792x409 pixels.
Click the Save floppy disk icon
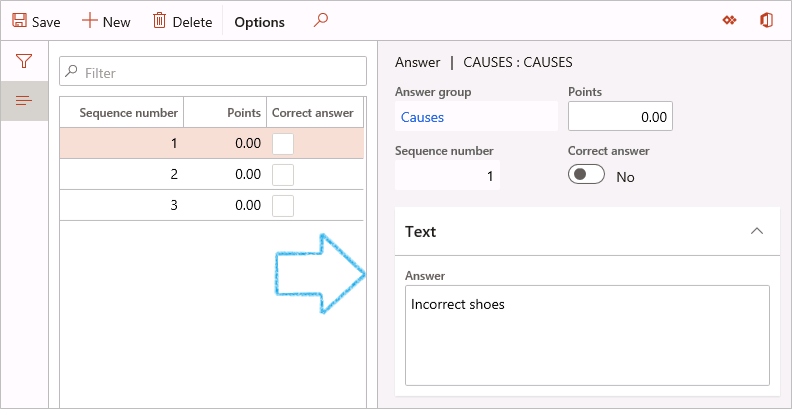[x=19, y=21]
